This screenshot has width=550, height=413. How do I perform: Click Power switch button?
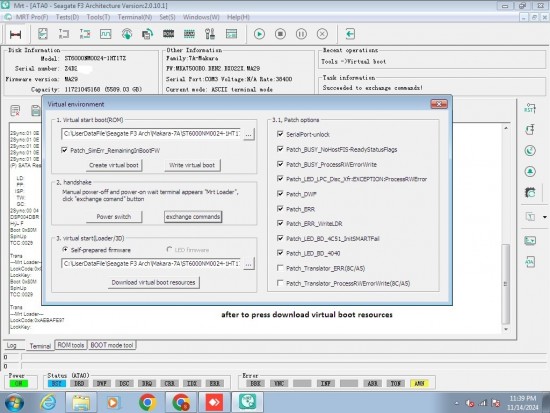click(114, 217)
